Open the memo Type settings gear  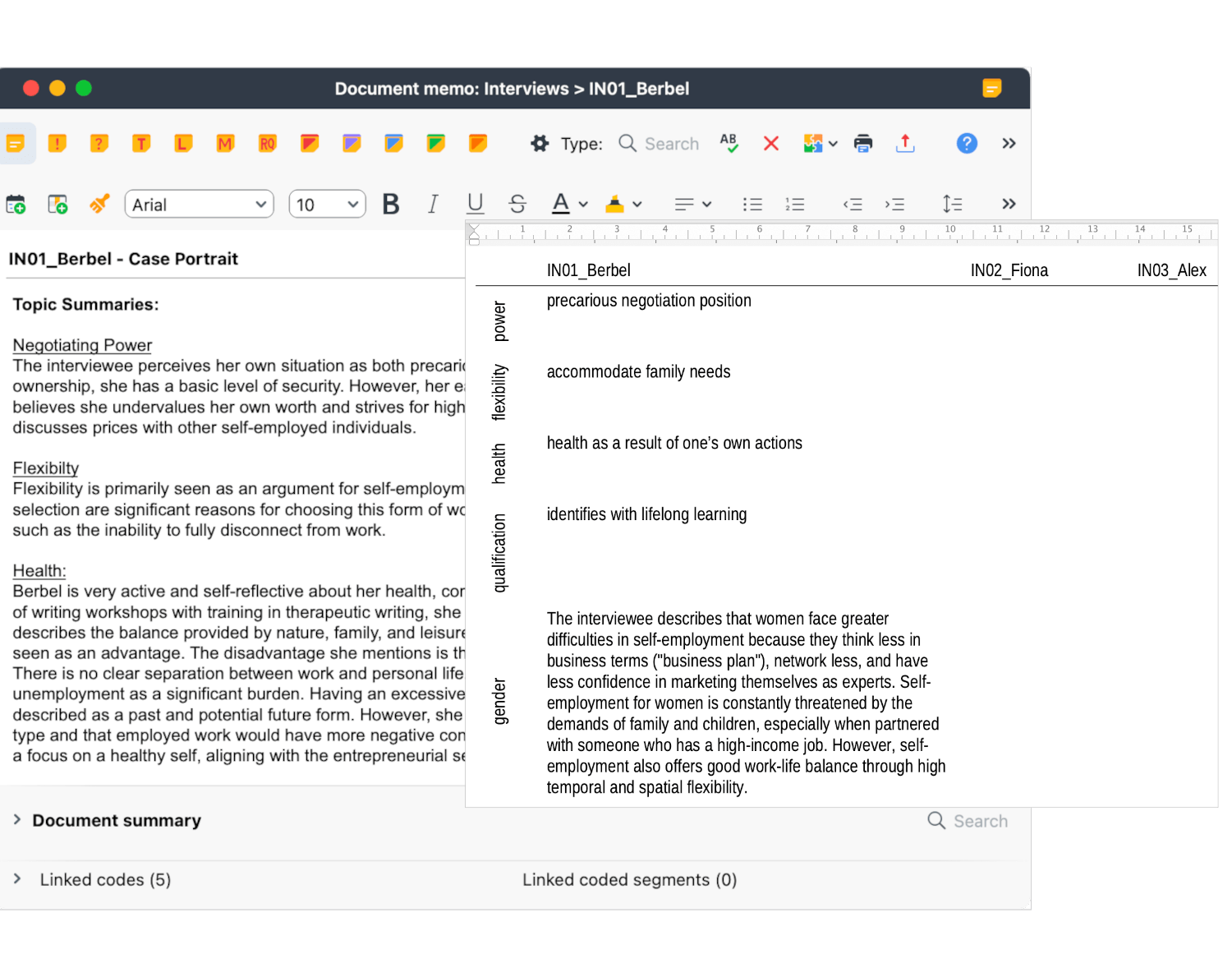click(x=540, y=143)
